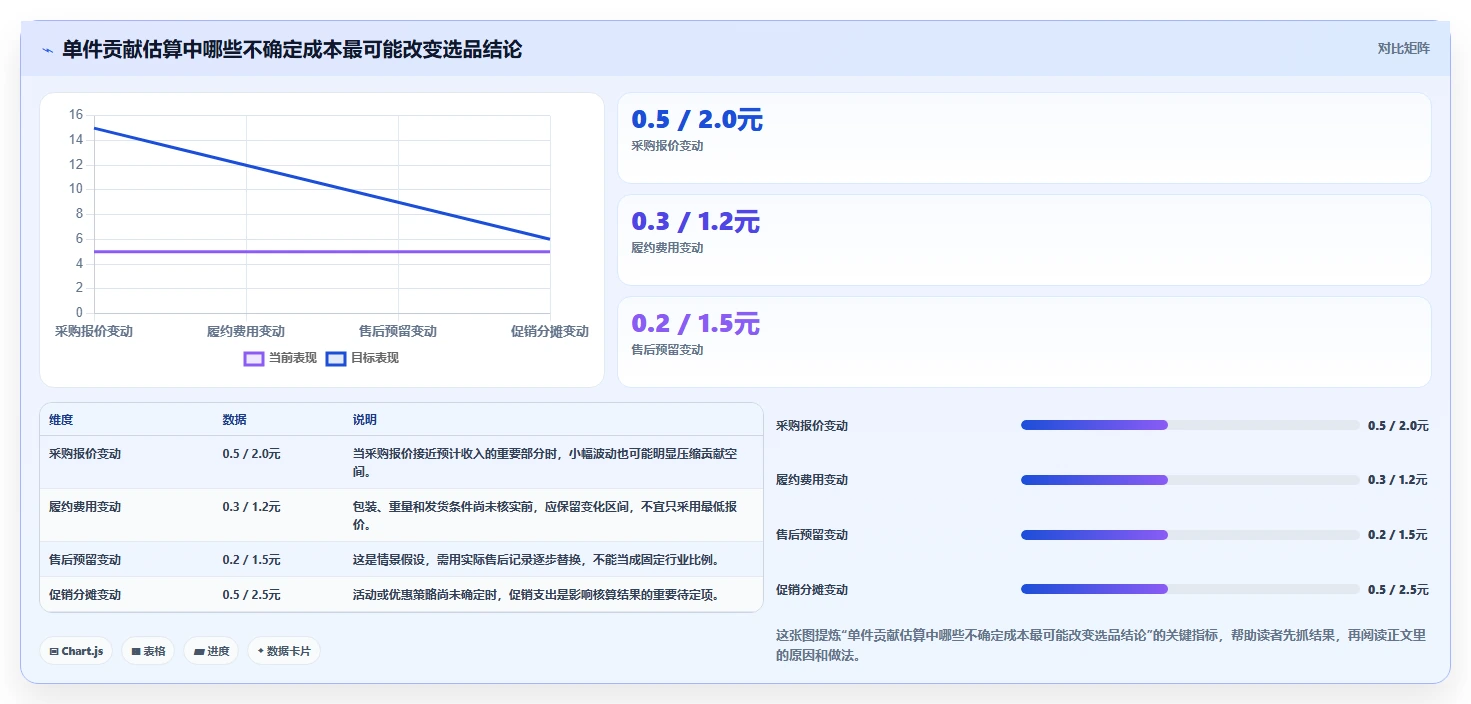This screenshot has width=1471, height=704.
Task: Toggle the 目标表现 legend item
Action: click(x=362, y=358)
